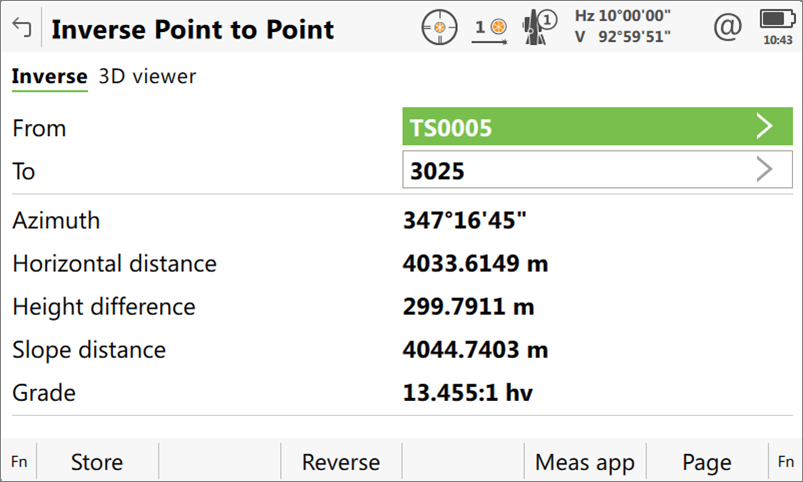Select the From field TS0005
Screen dimensions: 803x482
575,127
